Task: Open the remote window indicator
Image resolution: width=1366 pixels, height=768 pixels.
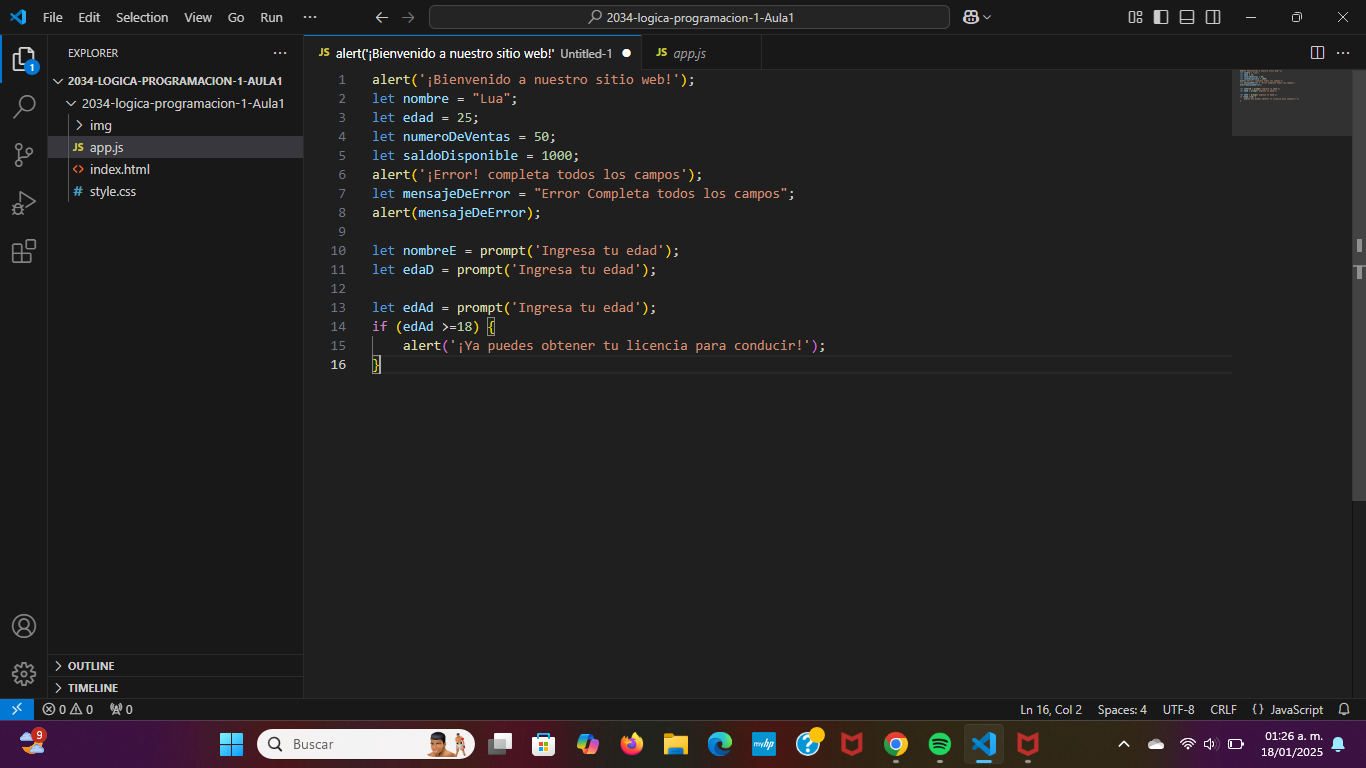Action: point(16,709)
